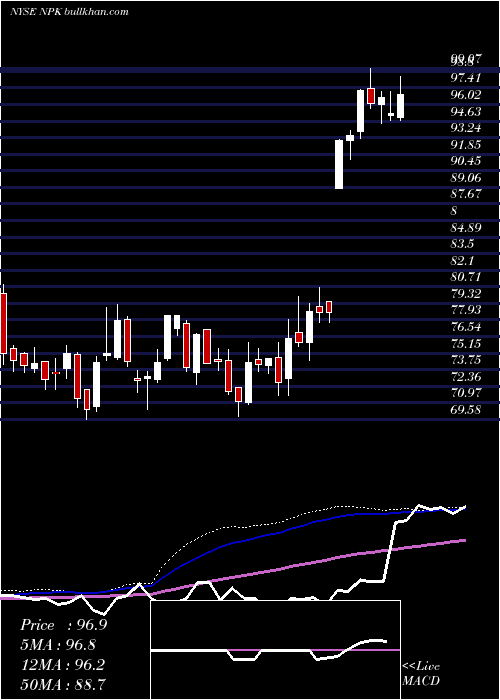500x700 pixels.
Task: Select the 79.32 axis value
Action: [466, 294]
